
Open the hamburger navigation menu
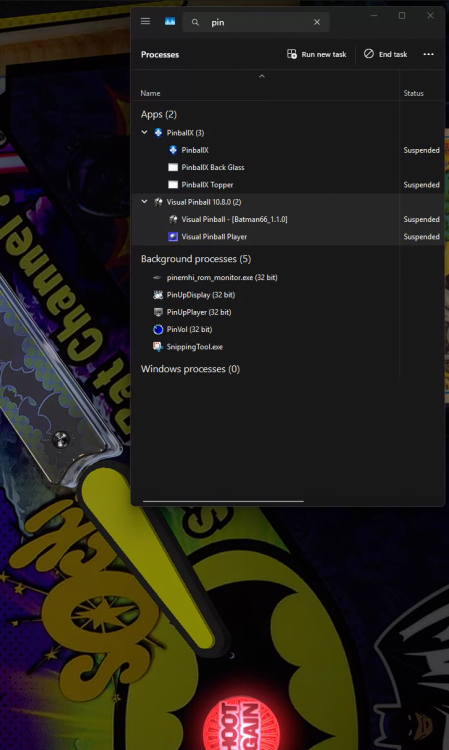[x=145, y=22]
